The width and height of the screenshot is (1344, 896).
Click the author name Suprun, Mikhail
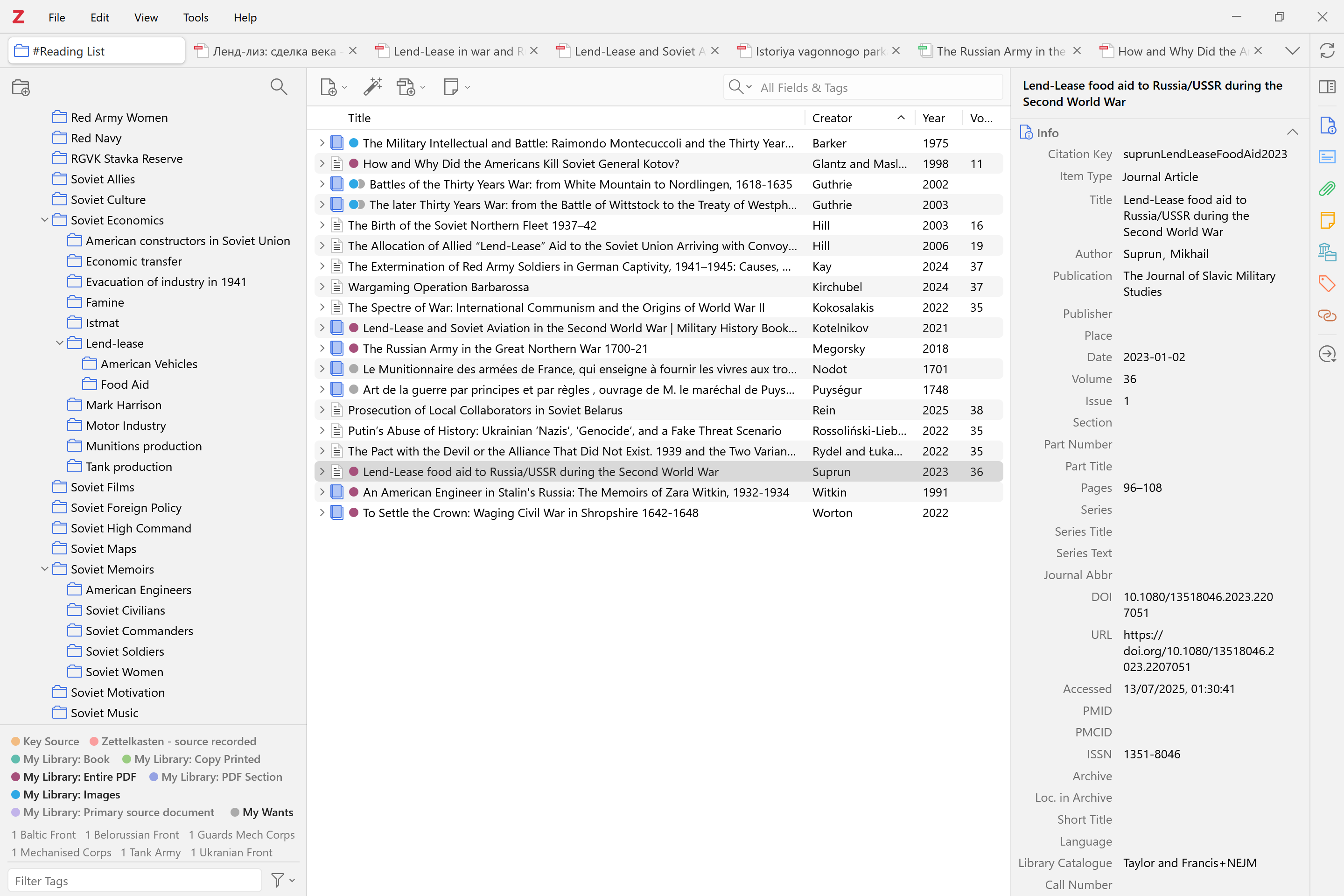[1166, 254]
